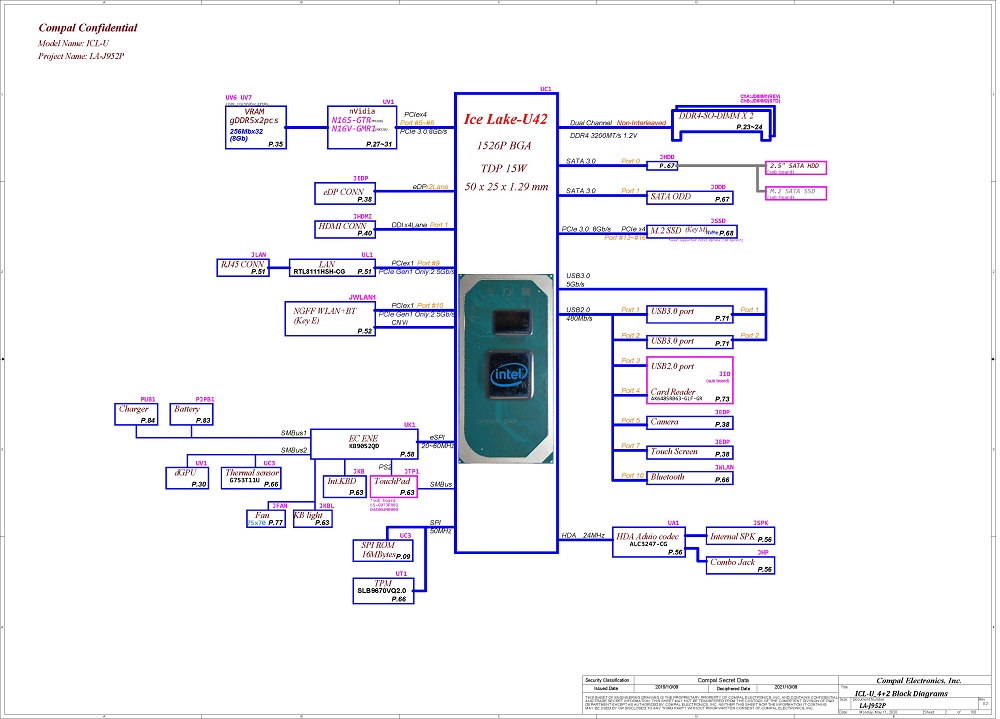1000x719 pixels.
Task: Select the RJ45 CONN block
Action: point(243,268)
